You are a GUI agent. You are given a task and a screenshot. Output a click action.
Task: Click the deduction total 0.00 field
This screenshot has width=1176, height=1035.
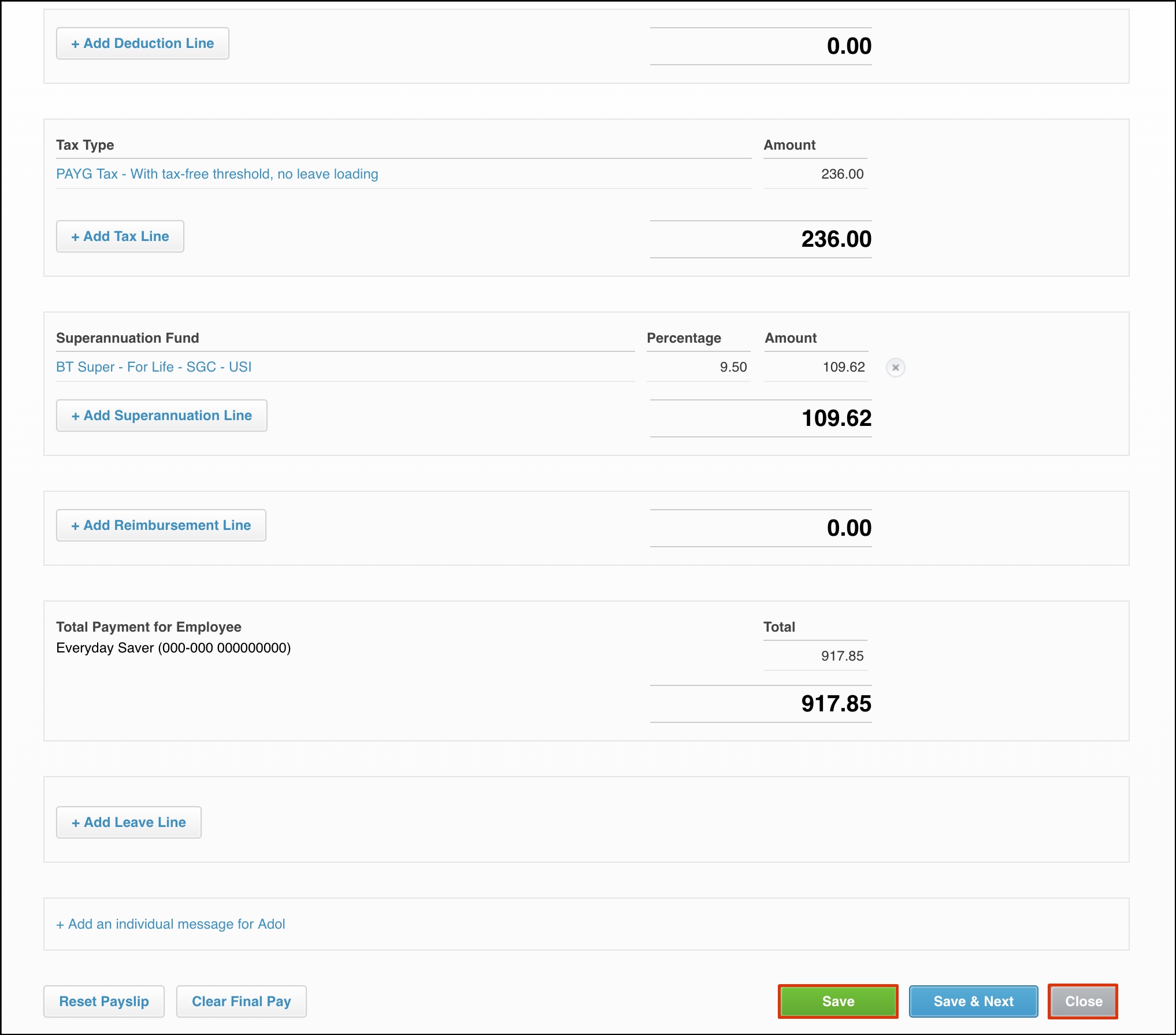point(762,45)
